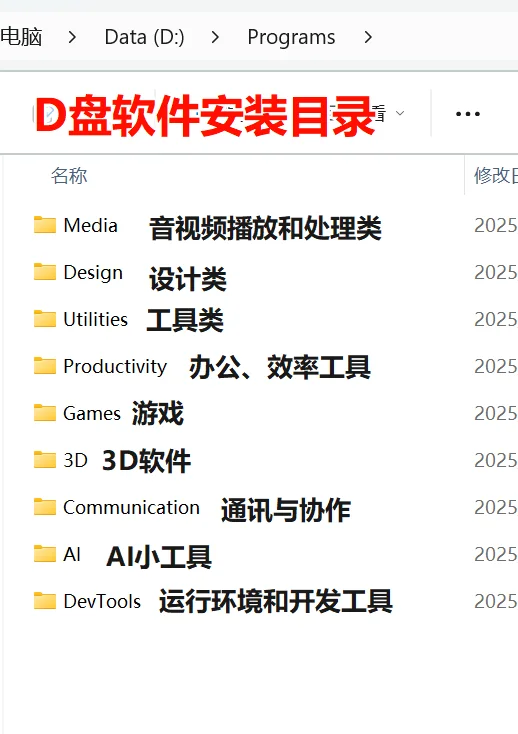Select the Media folder name
This screenshot has width=518, height=734.
click(91, 226)
